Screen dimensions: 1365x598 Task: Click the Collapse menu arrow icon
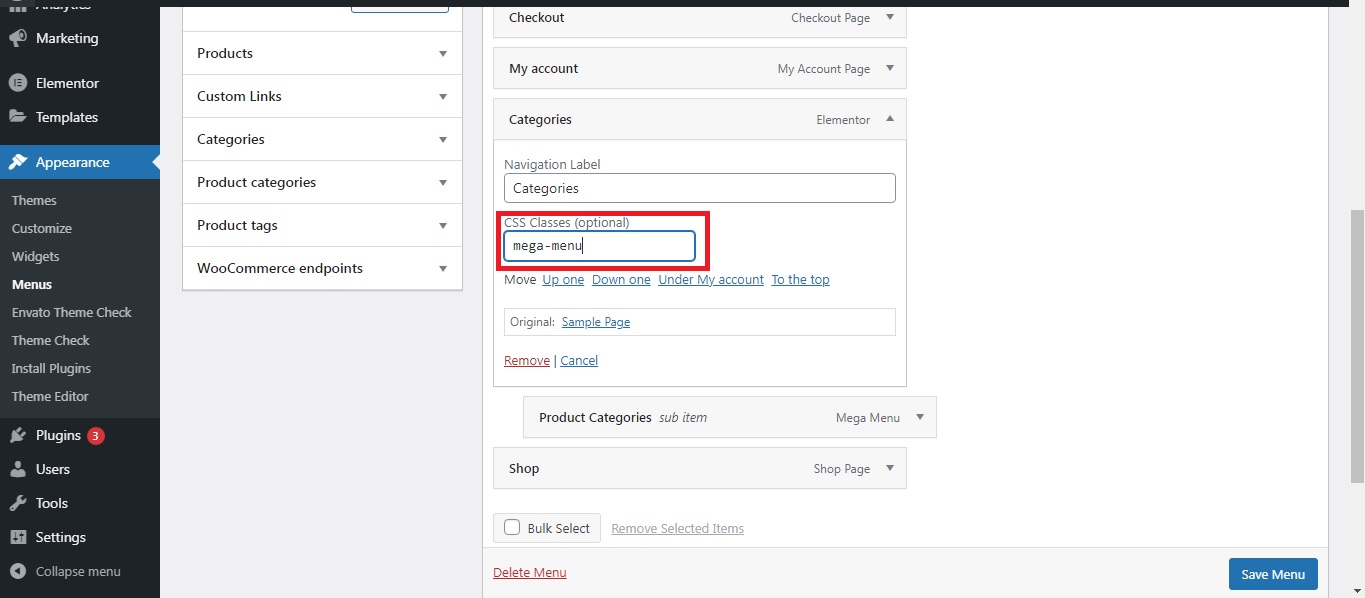point(17,572)
